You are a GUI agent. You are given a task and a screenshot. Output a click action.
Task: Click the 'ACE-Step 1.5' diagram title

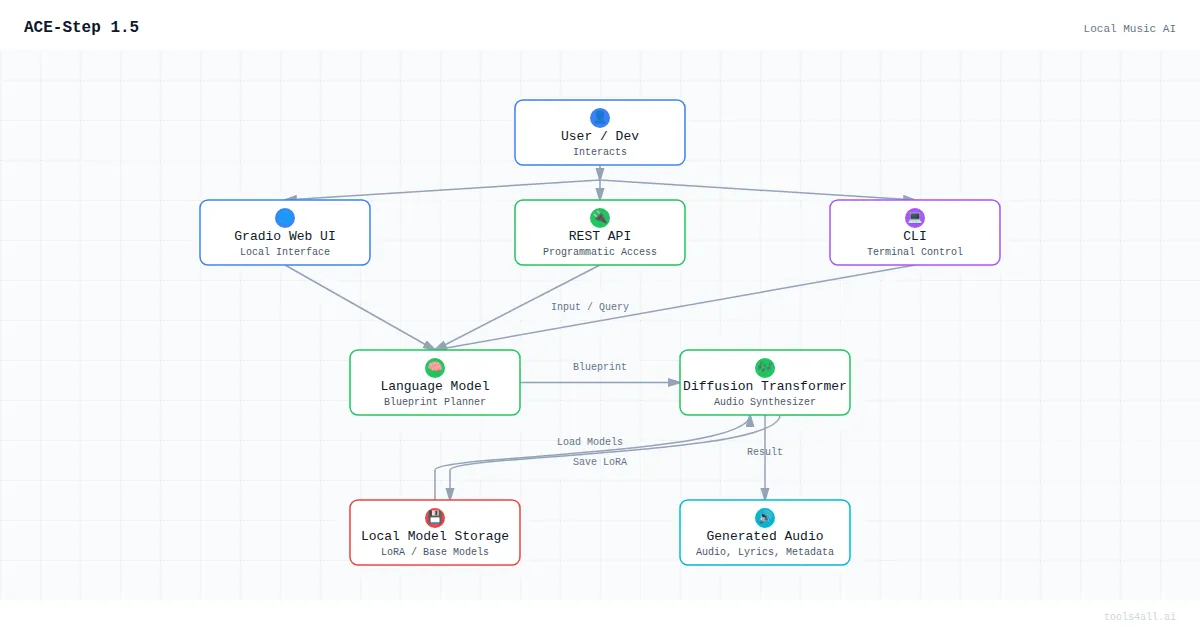[82, 28]
